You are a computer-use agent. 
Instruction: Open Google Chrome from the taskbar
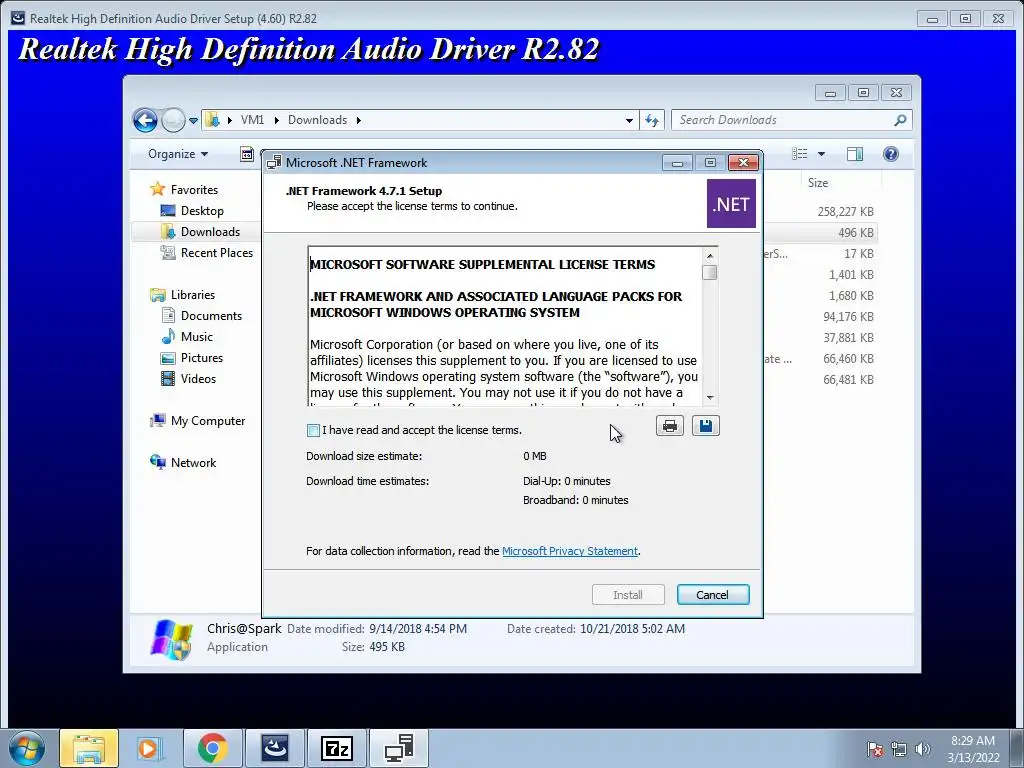[213, 749]
